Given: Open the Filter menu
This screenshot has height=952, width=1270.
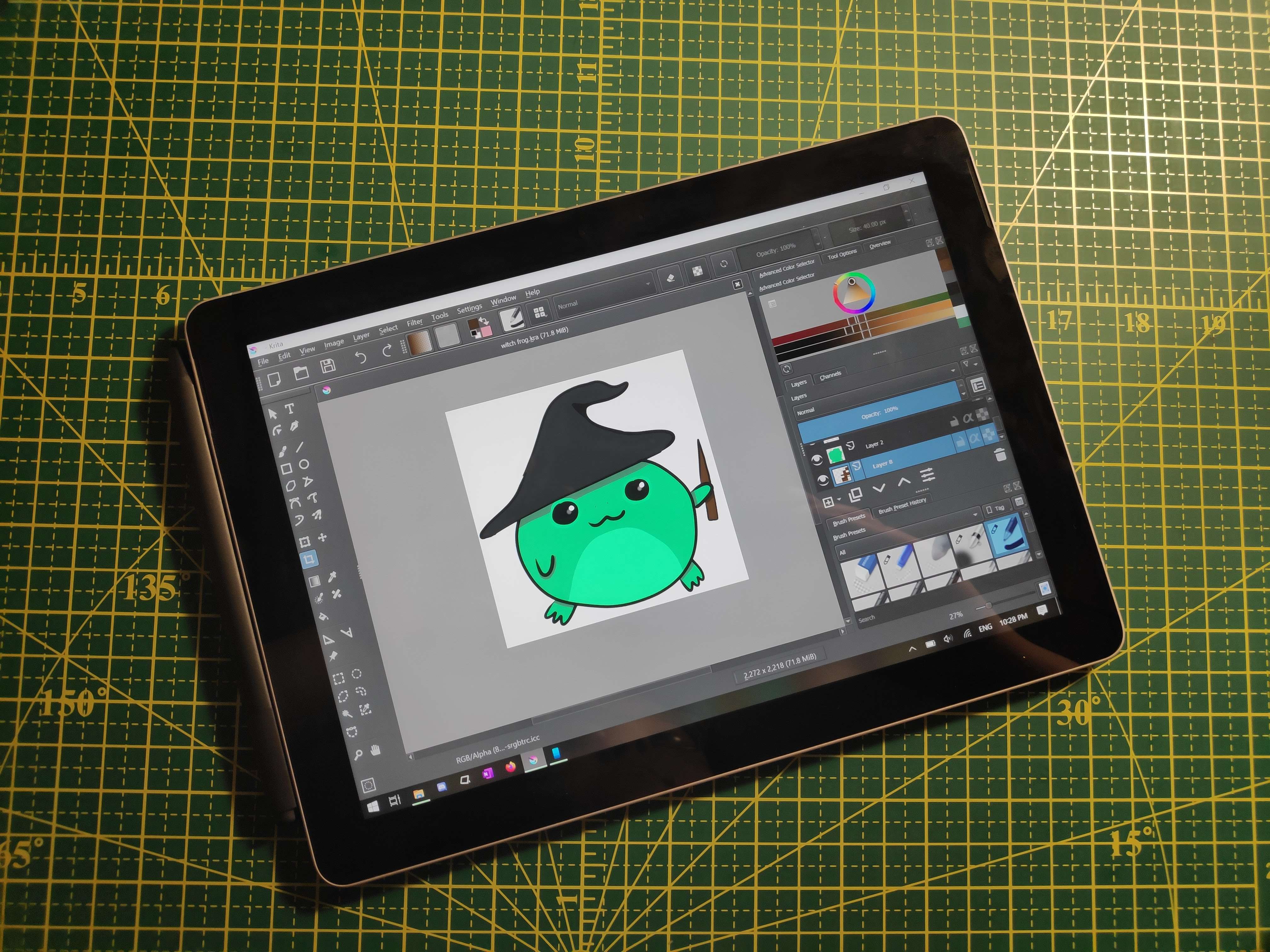Looking at the screenshot, I should coord(415,322).
